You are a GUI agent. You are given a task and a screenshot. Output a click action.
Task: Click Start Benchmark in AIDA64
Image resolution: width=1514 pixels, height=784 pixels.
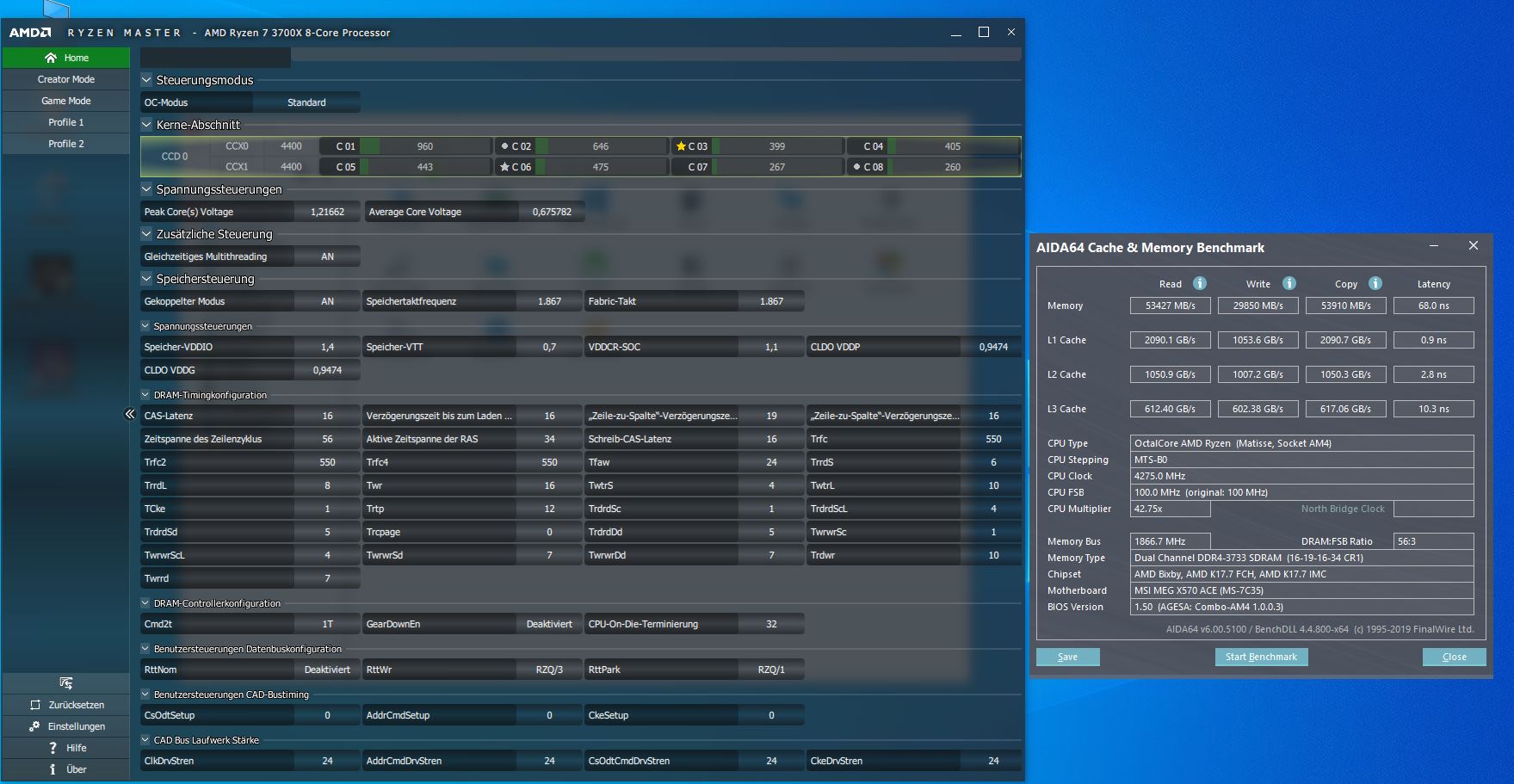click(x=1261, y=657)
